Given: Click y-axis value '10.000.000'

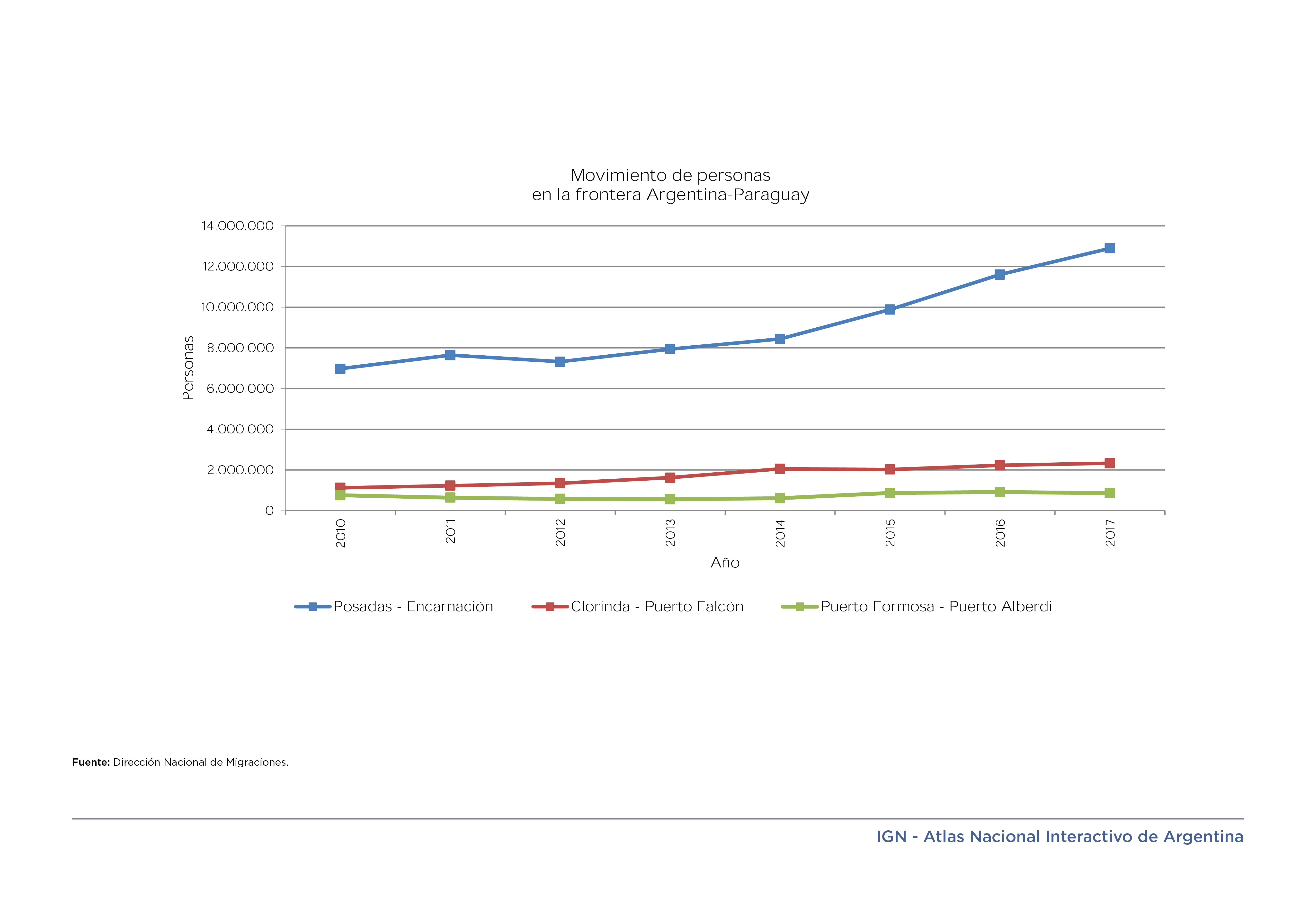Looking at the screenshot, I should coord(237,307).
